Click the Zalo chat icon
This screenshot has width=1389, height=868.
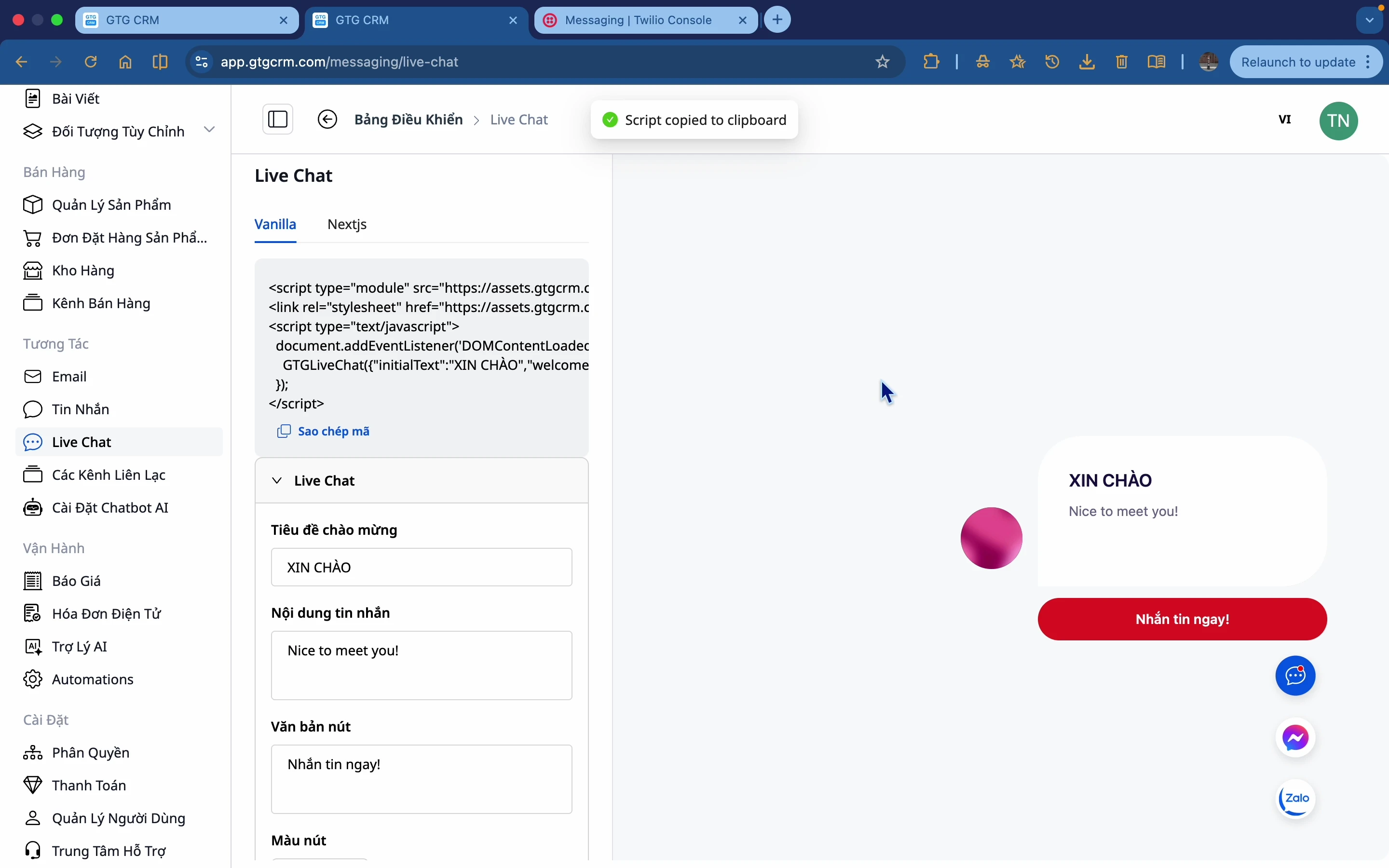(x=1295, y=799)
